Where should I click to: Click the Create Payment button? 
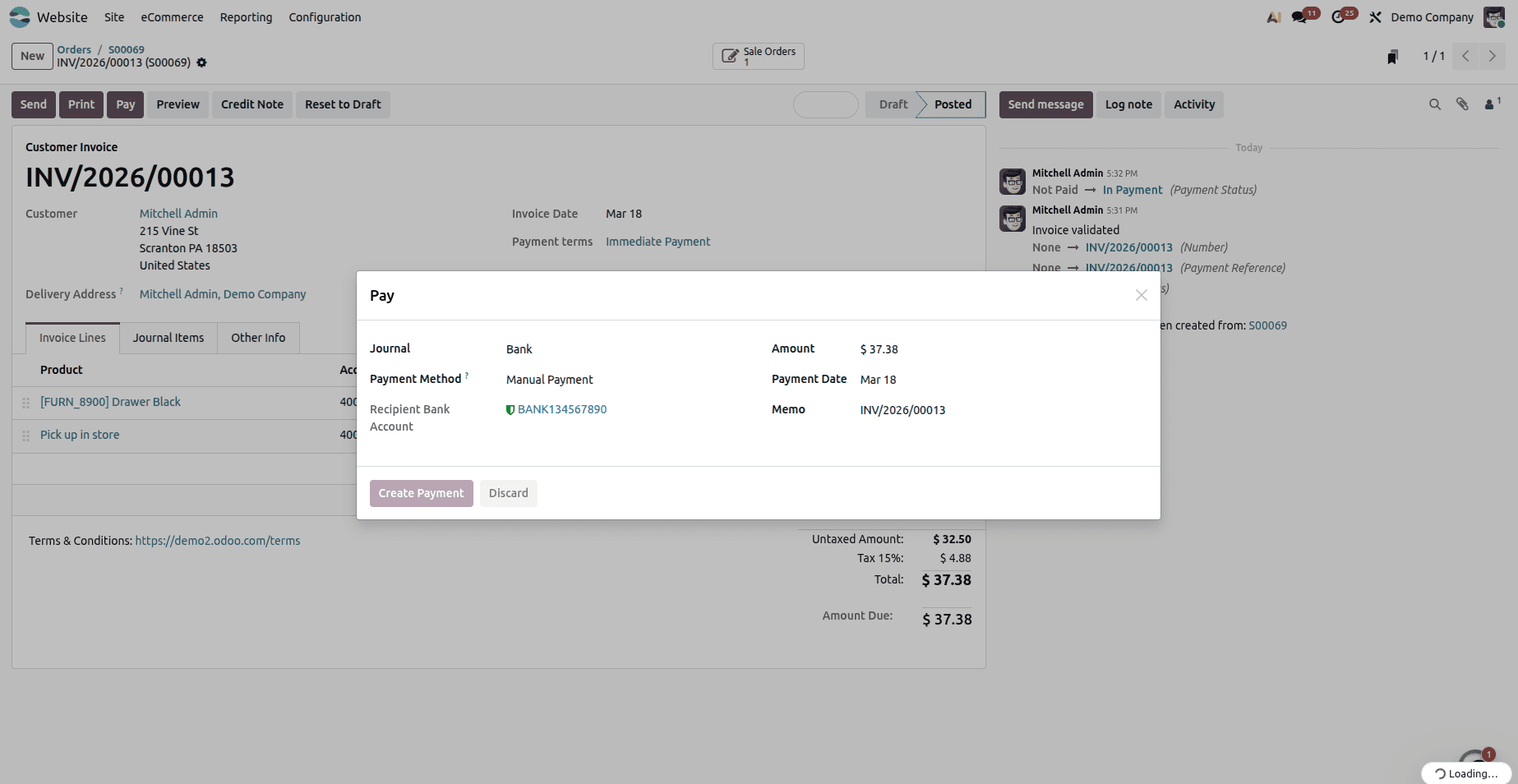coord(421,493)
